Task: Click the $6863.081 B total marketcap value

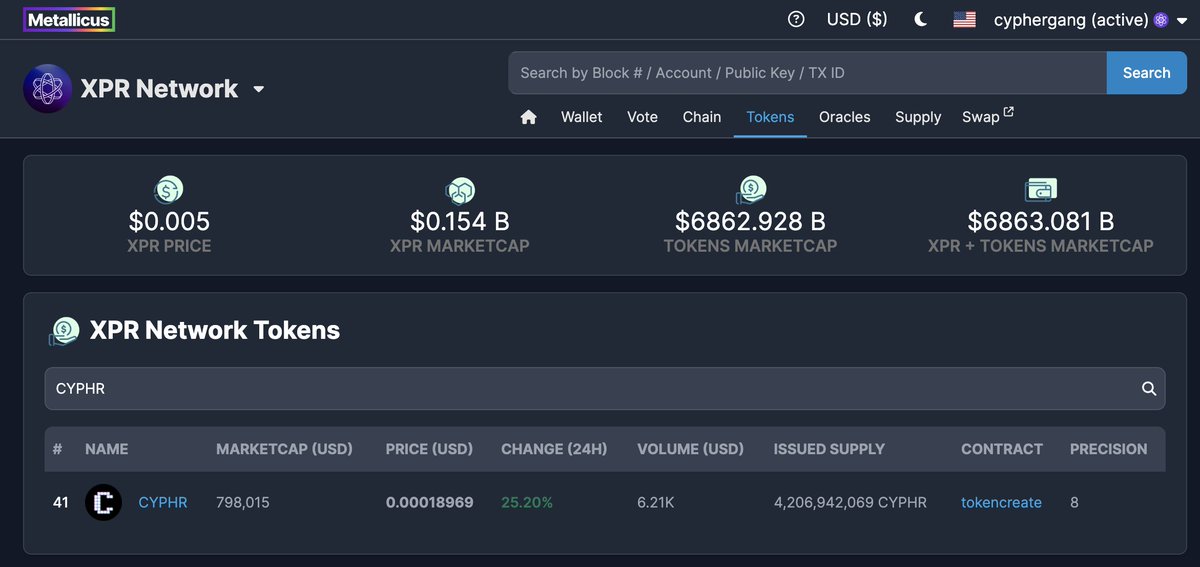Action: click(1041, 221)
